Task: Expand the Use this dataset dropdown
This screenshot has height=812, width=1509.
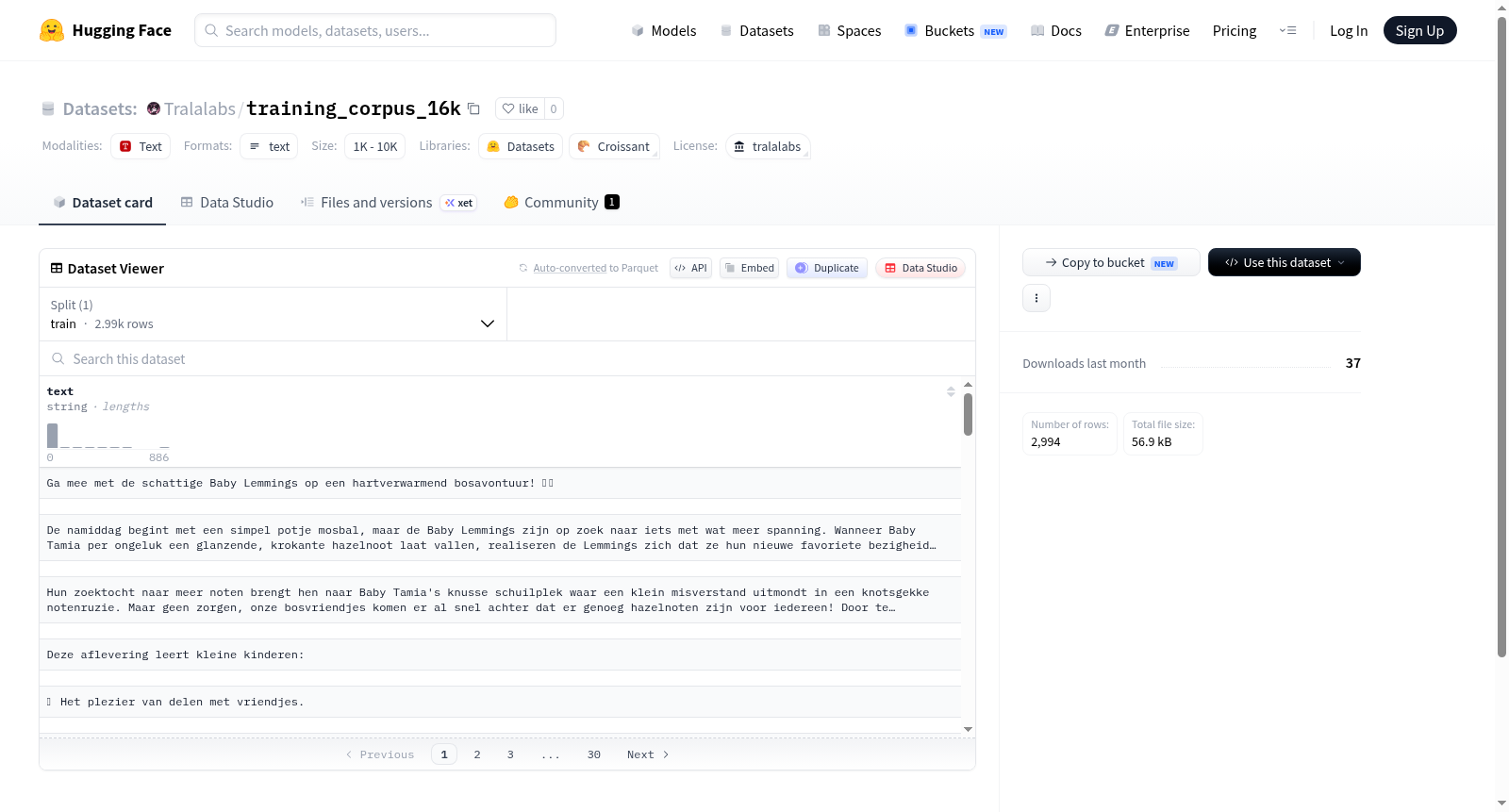Action: (1285, 262)
